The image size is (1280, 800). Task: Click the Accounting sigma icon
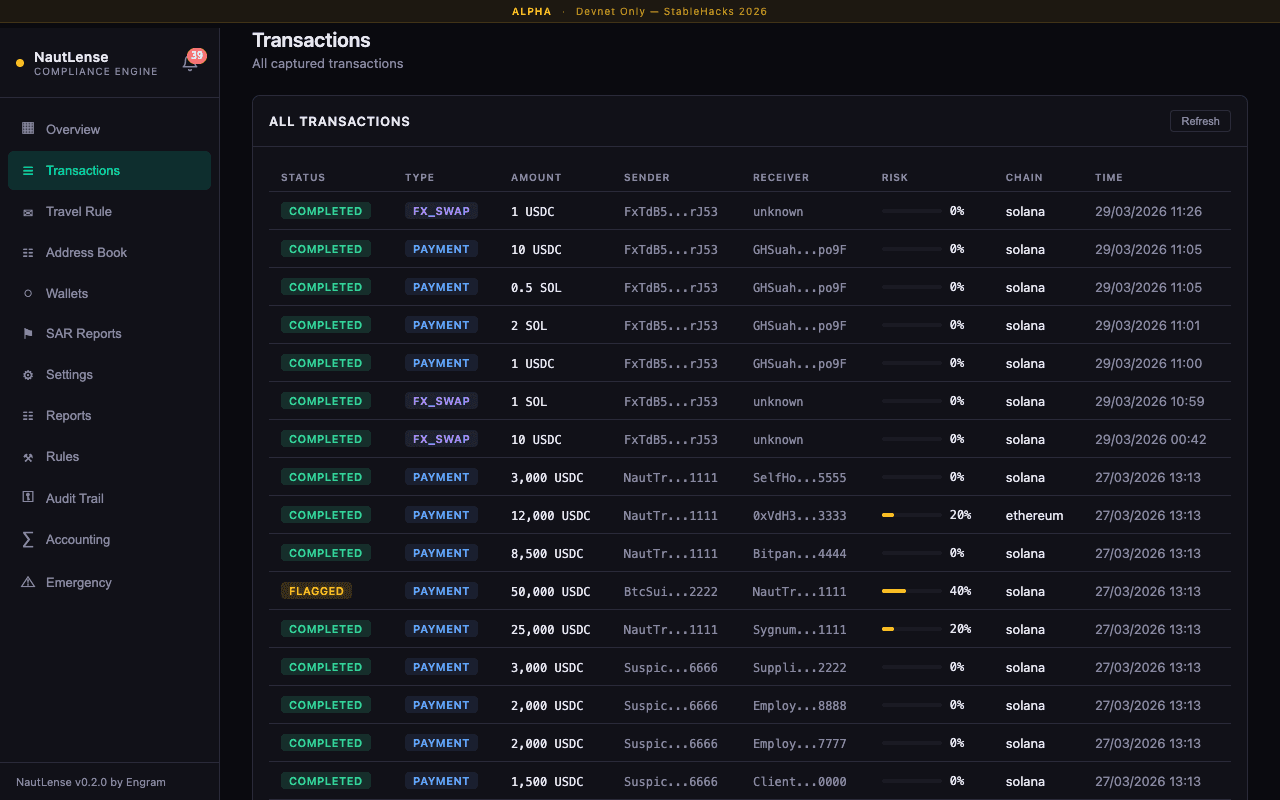point(29,539)
